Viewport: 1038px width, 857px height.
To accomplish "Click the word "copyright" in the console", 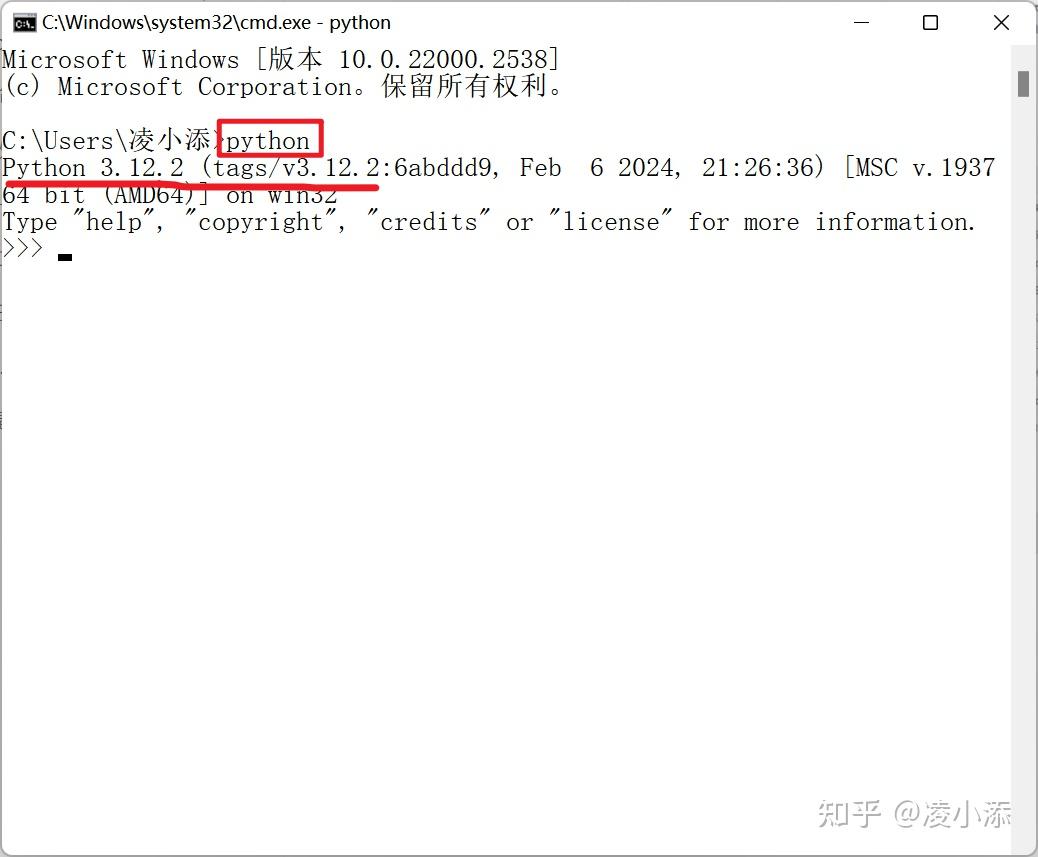I will [x=260, y=222].
